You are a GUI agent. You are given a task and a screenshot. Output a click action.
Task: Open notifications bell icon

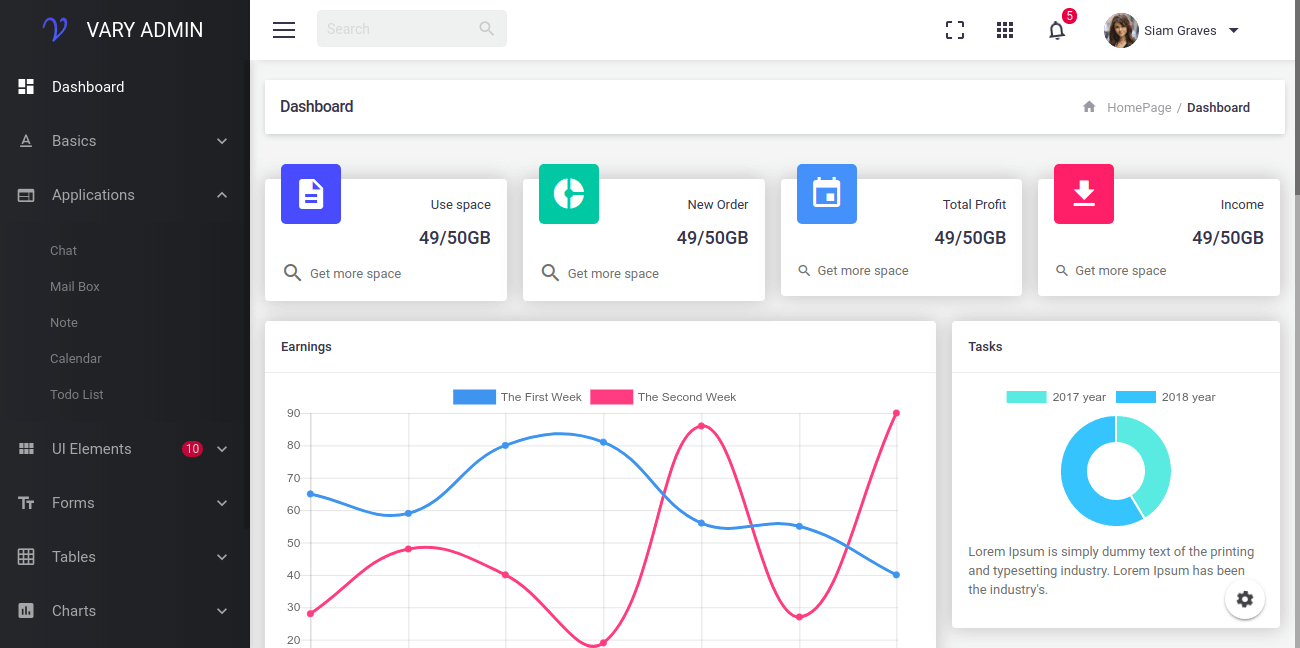1056,30
